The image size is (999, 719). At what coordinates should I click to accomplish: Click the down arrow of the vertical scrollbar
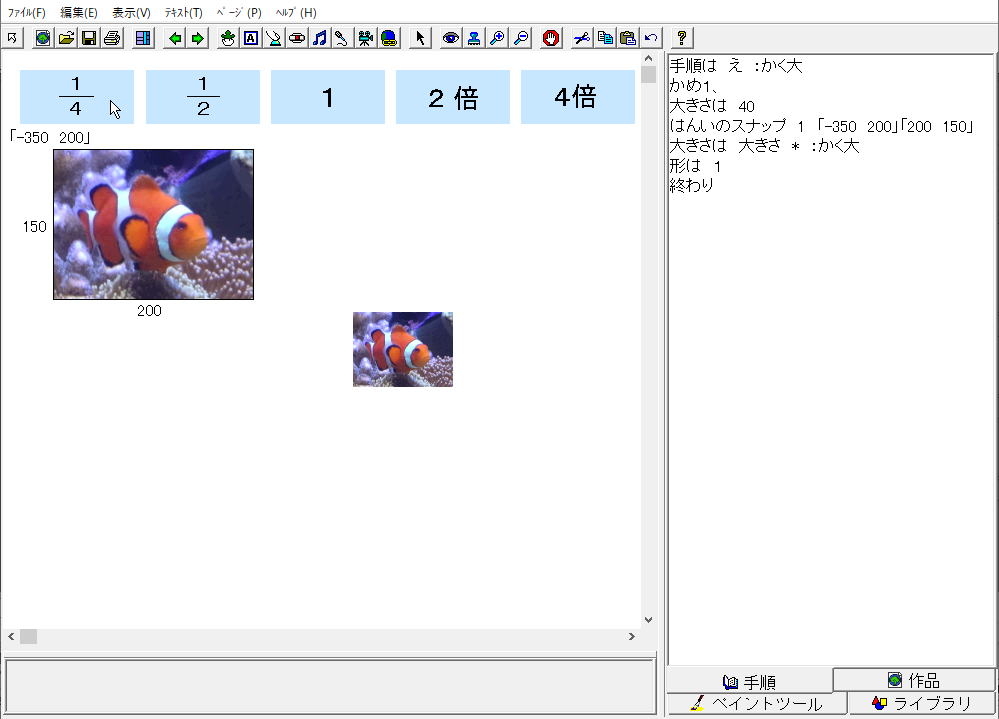648,620
